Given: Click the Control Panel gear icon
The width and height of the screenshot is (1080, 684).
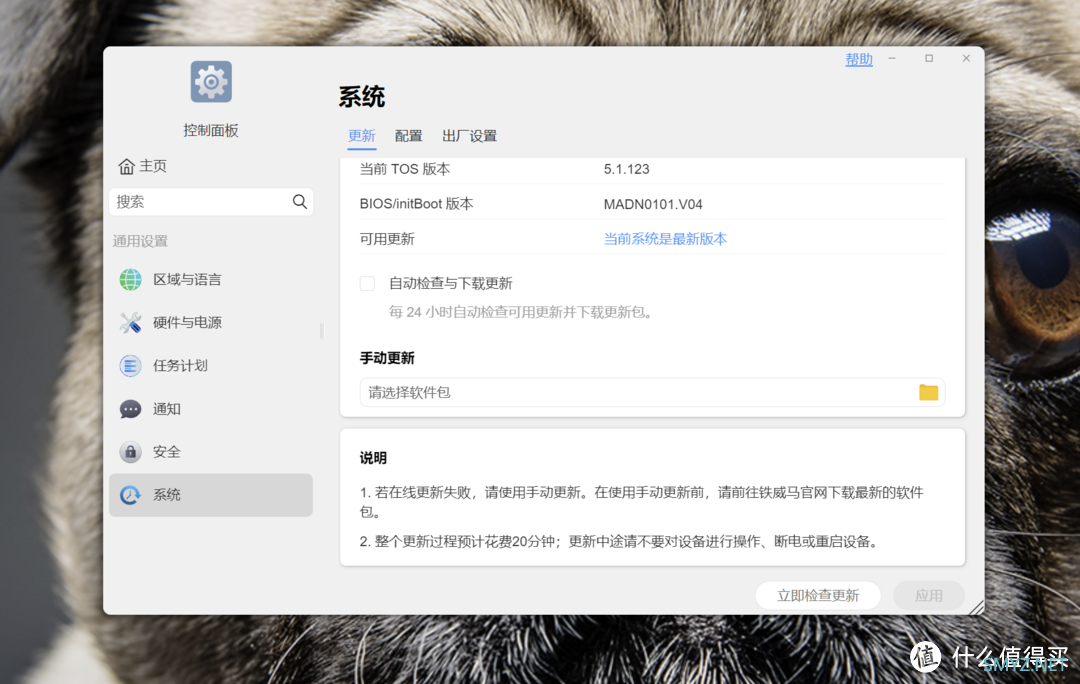Looking at the screenshot, I should (x=211, y=82).
